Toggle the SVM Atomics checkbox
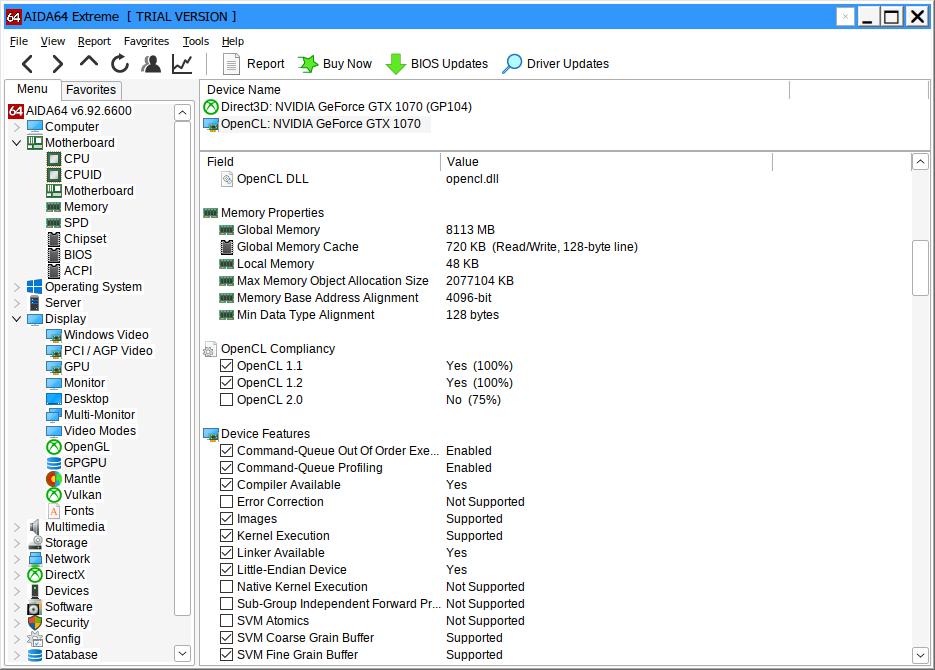The image size is (935, 670). point(227,621)
